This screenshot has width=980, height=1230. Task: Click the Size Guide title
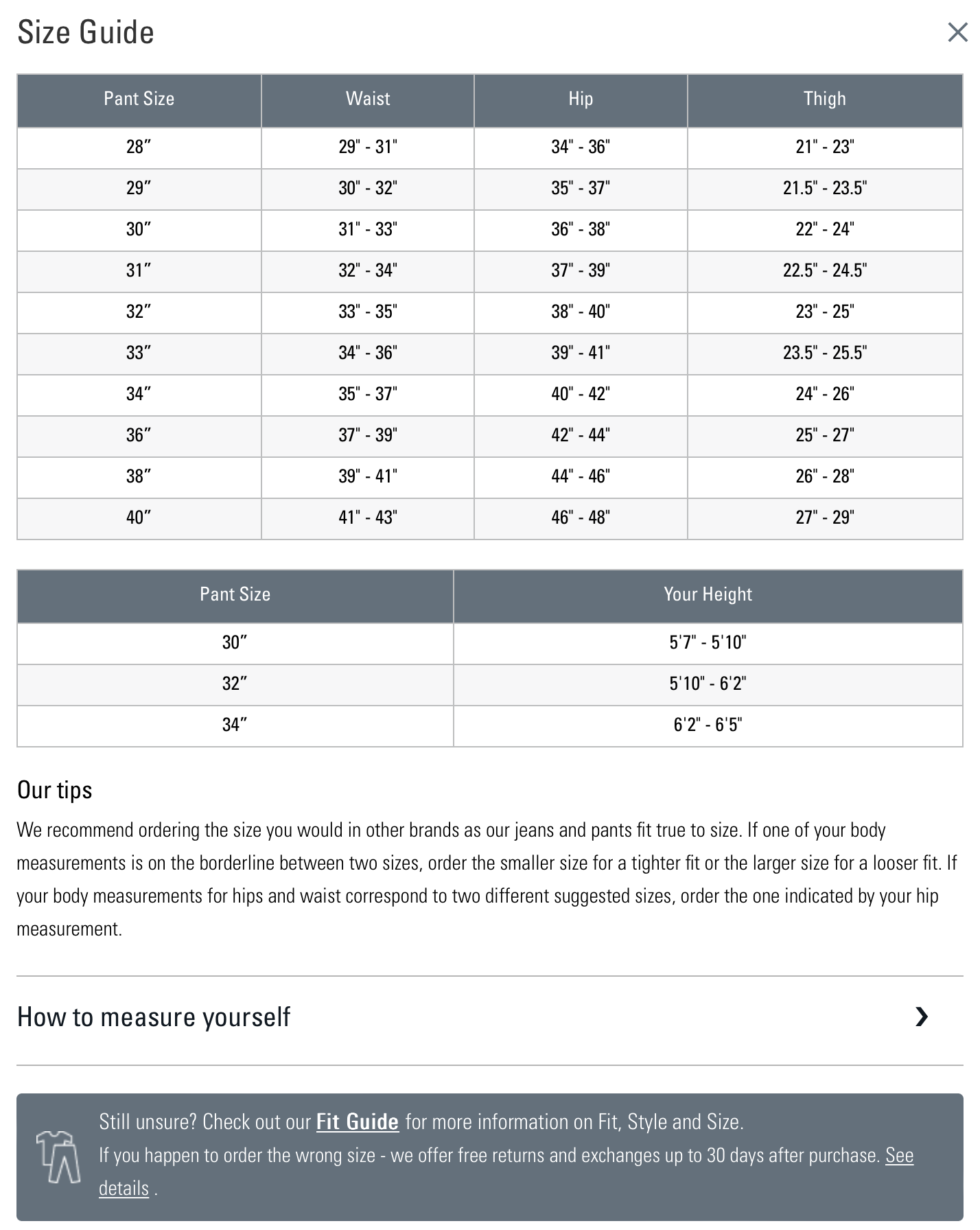pos(86,32)
